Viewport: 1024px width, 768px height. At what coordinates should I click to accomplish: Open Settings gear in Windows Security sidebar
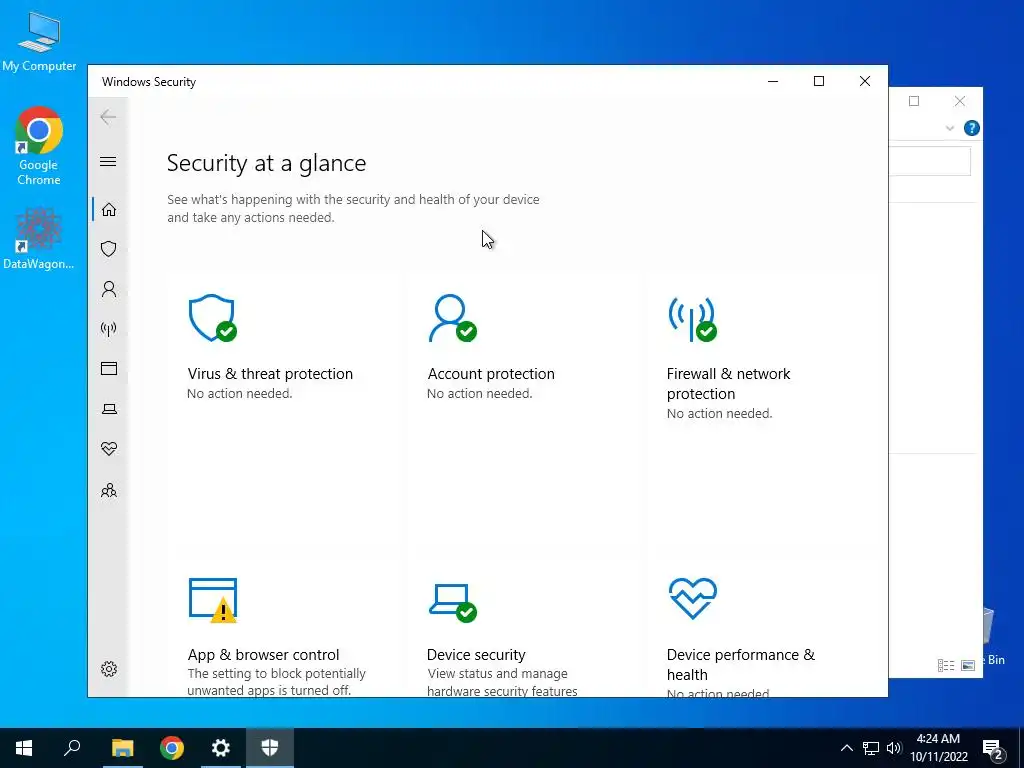(x=109, y=669)
